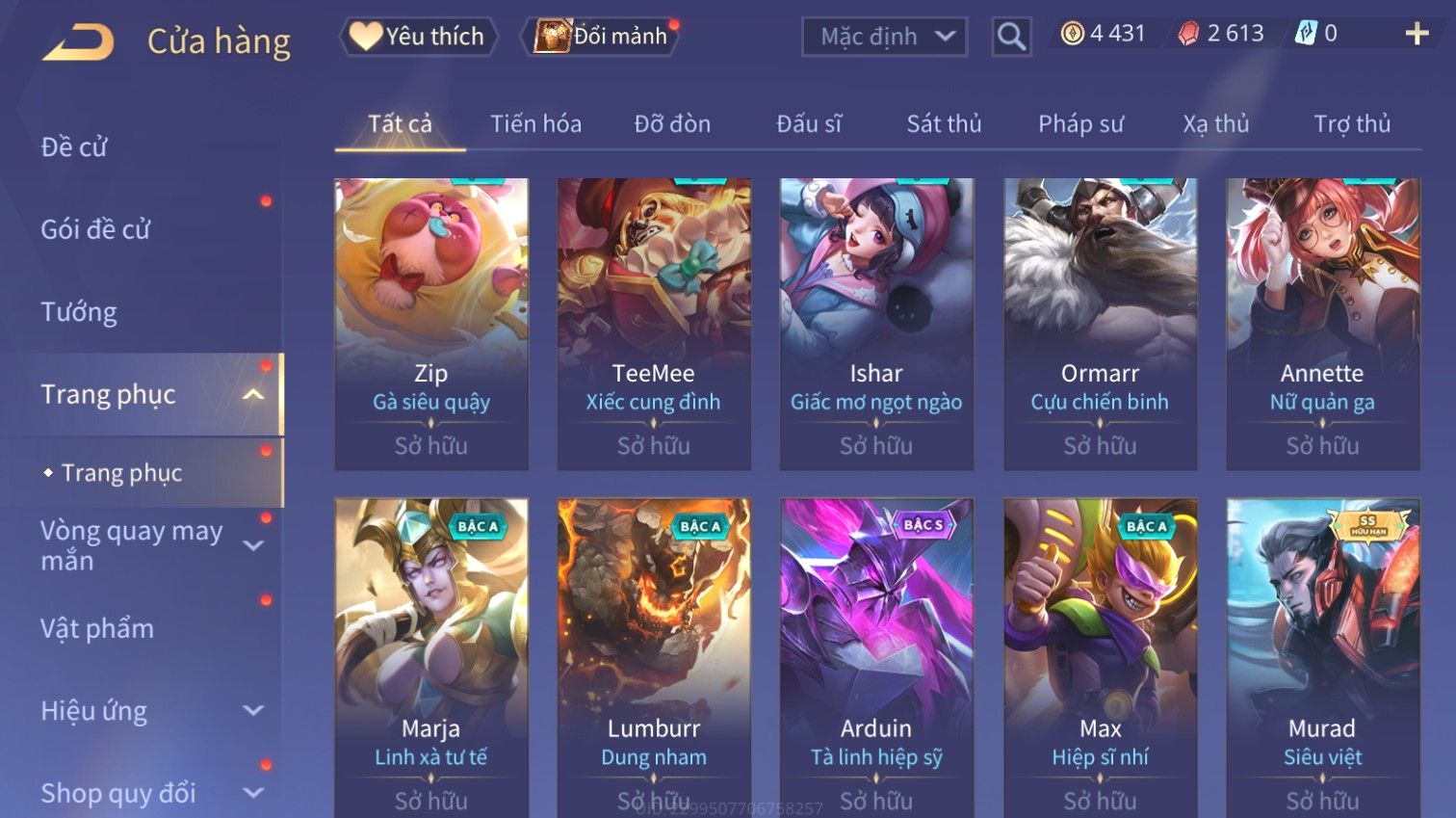Select the Ishar Giấc mơ ngọt ngào skin
Image resolution: width=1456 pixels, height=818 pixels.
coord(876,324)
